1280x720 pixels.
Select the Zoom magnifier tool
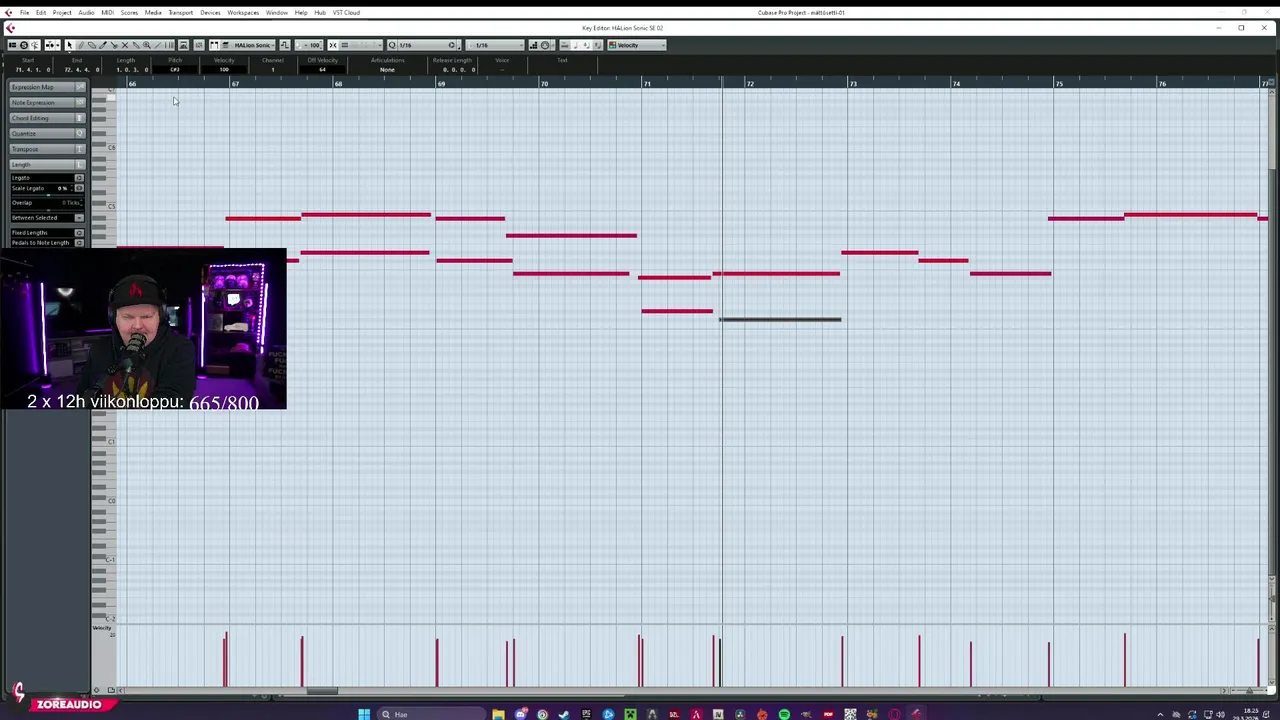(x=147, y=45)
